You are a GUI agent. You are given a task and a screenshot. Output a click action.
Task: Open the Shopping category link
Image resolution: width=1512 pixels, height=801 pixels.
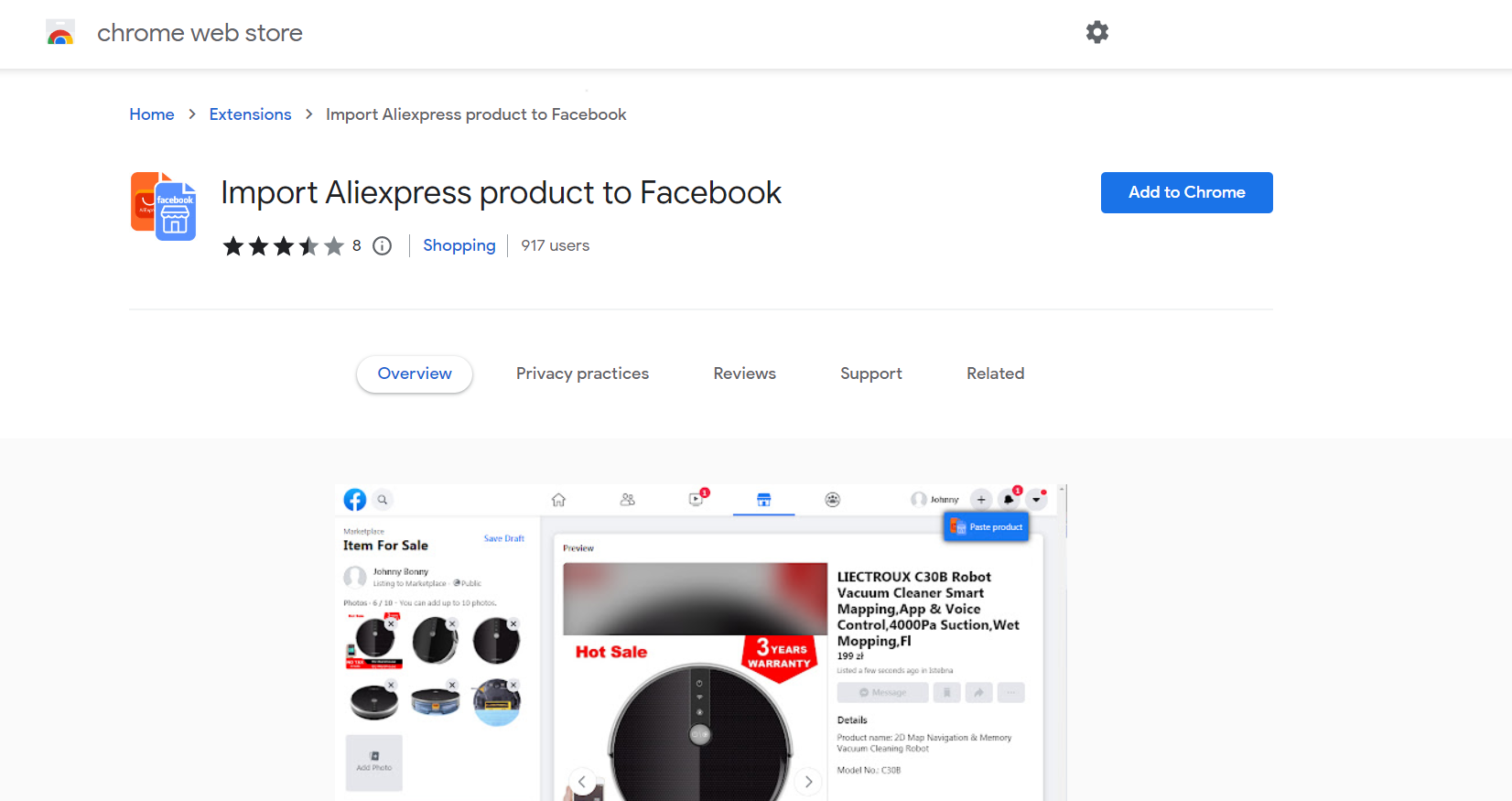point(459,245)
